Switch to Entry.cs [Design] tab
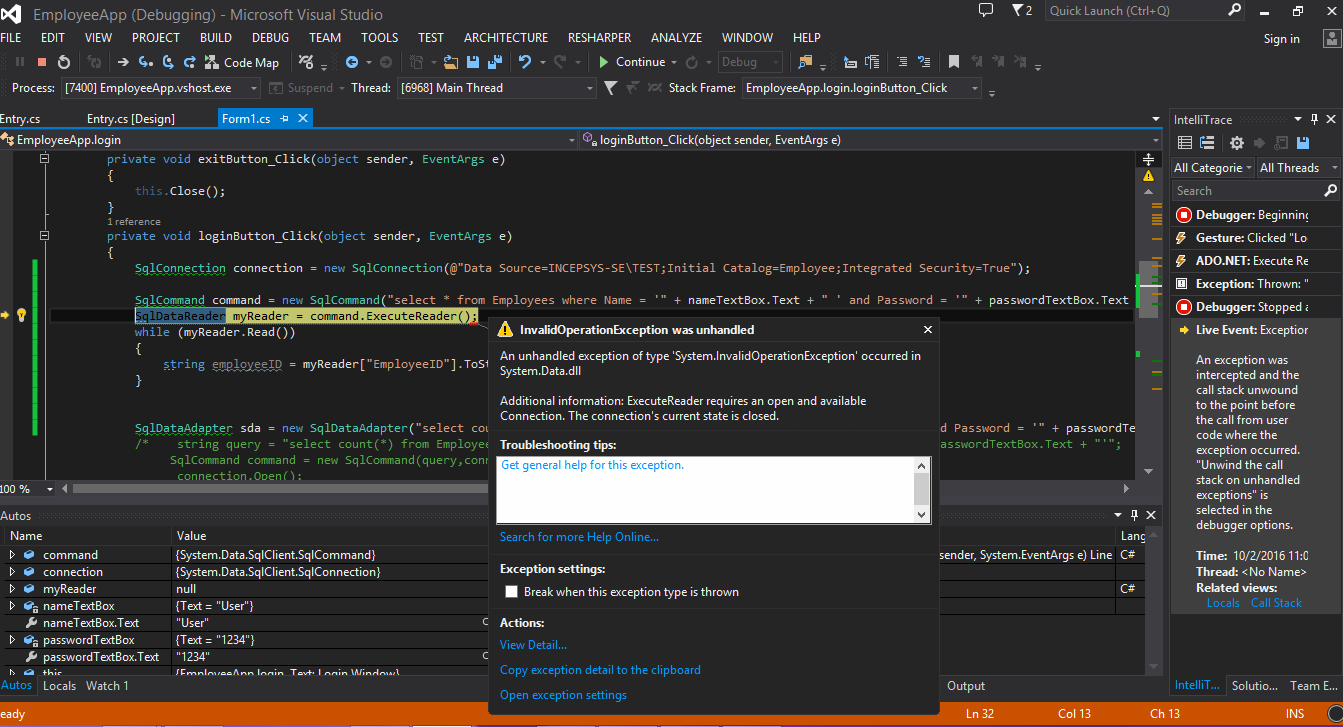This screenshot has height=727, width=1343. pos(130,118)
